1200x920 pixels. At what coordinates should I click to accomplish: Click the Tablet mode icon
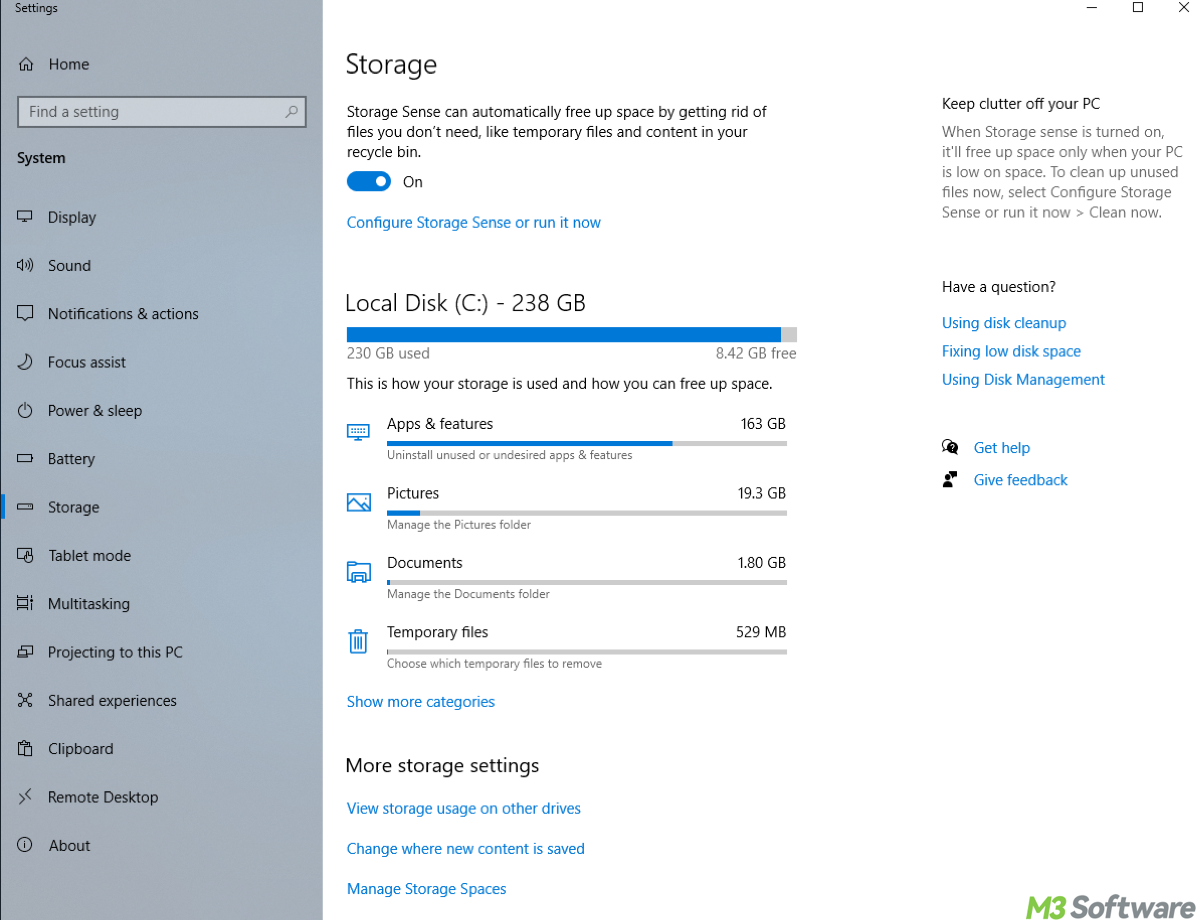[26, 555]
